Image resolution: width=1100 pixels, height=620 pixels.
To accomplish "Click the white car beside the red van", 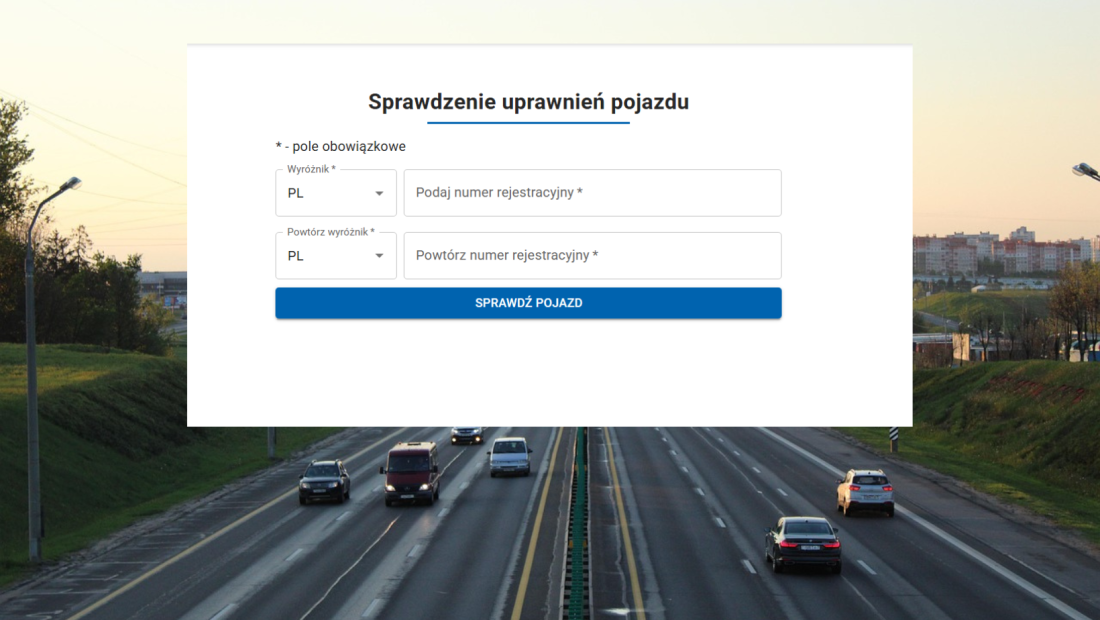I will click(510, 456).
